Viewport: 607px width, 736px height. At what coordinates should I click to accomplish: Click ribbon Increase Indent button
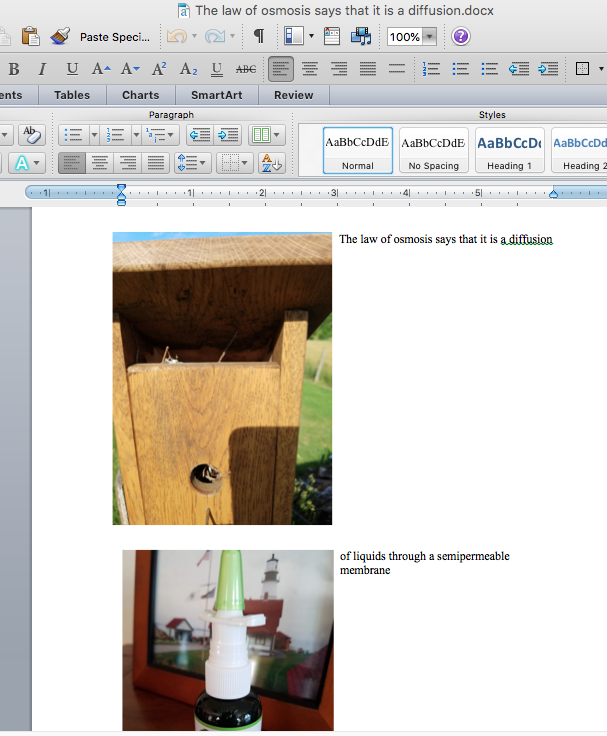(x=228, y=135)
